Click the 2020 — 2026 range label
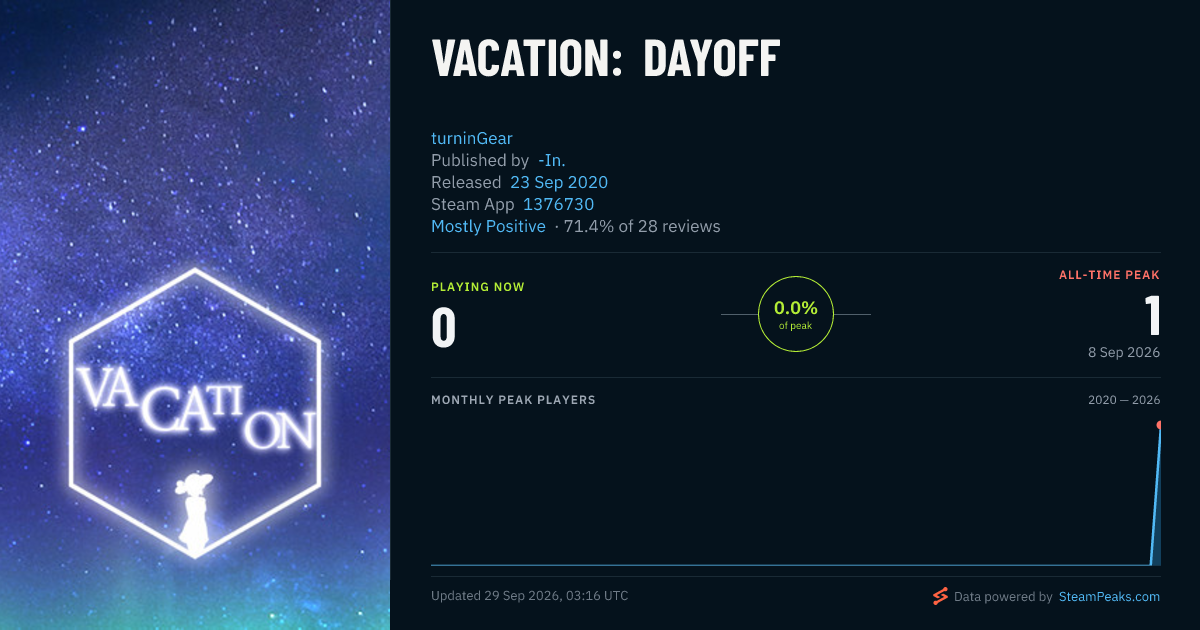This screenshot has width=1200, height=630. [1124, 400]
